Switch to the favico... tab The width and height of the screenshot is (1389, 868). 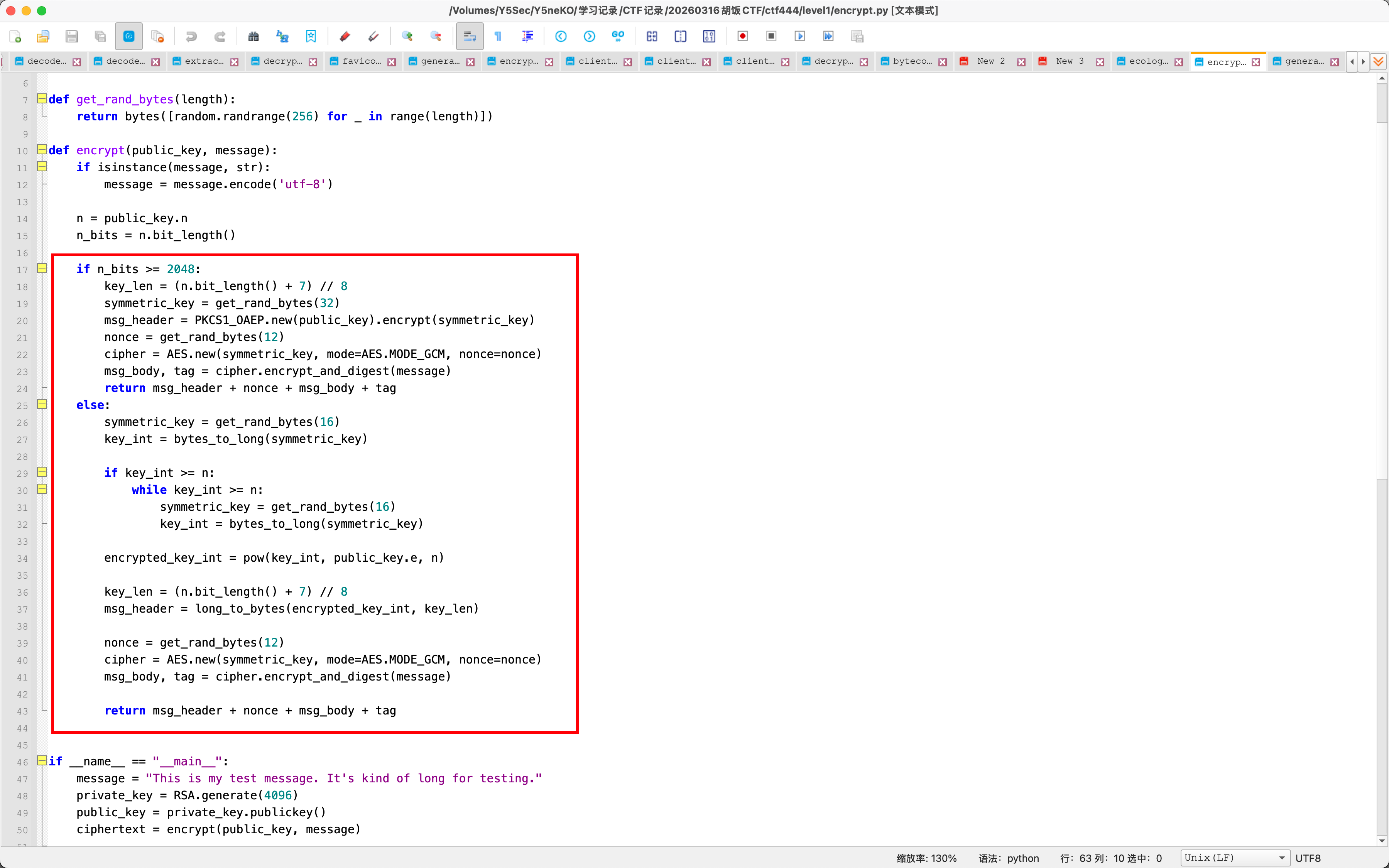coord(361,61)
